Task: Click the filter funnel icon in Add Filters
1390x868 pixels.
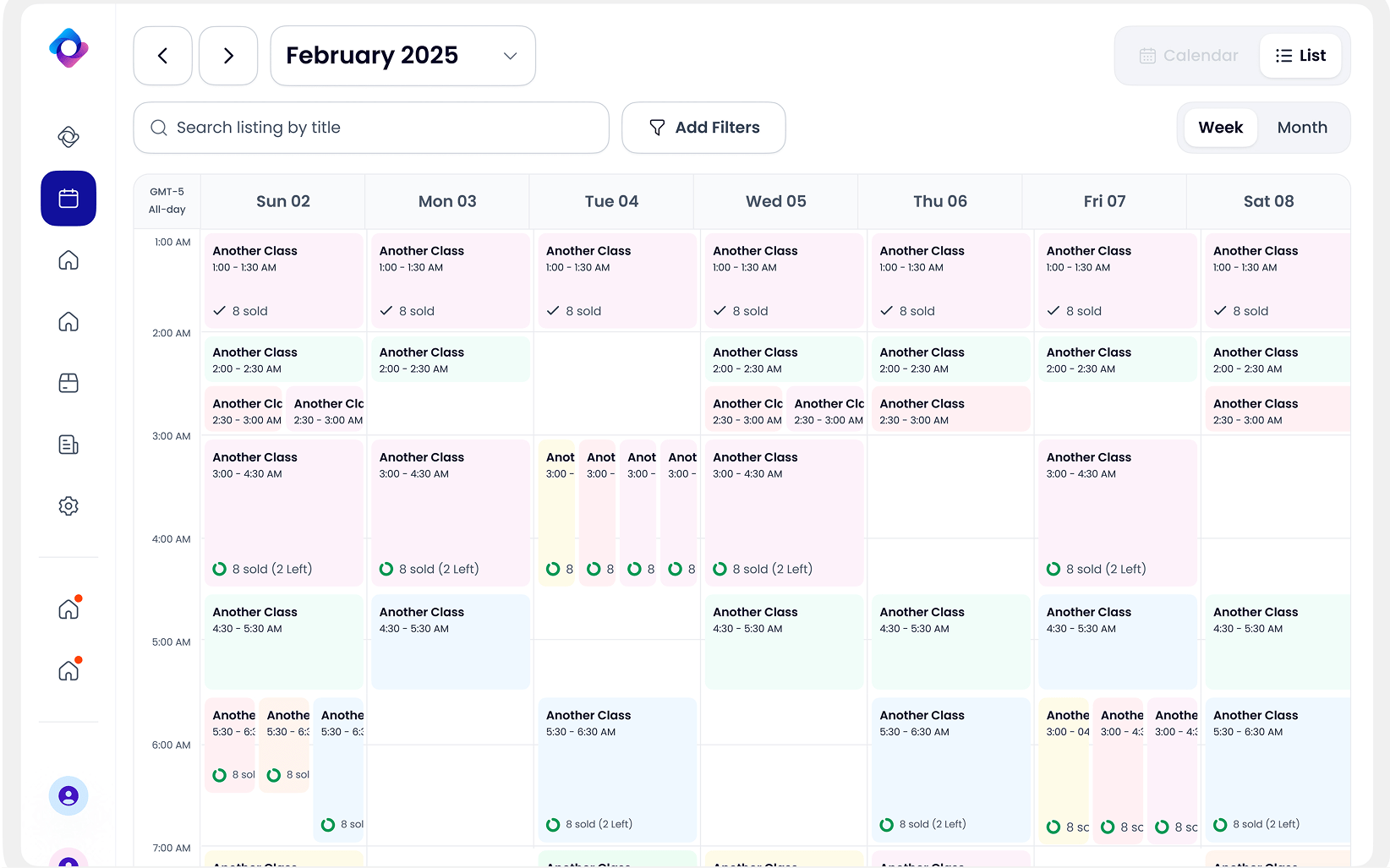Action: [x=657, y=128]
